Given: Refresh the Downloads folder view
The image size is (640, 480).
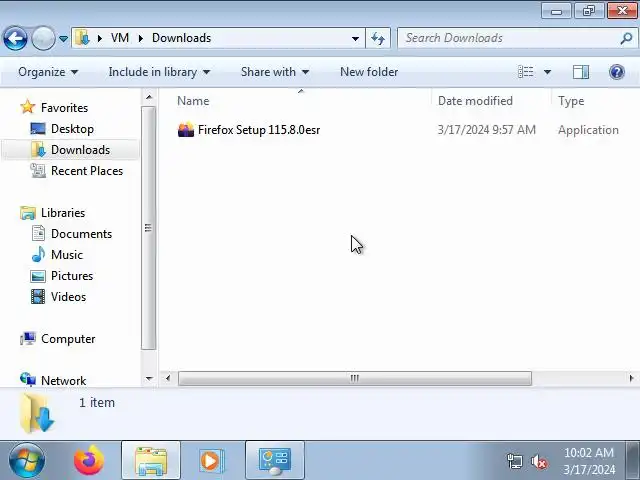Looking at the screenshot, I should (x=378, y=38).
